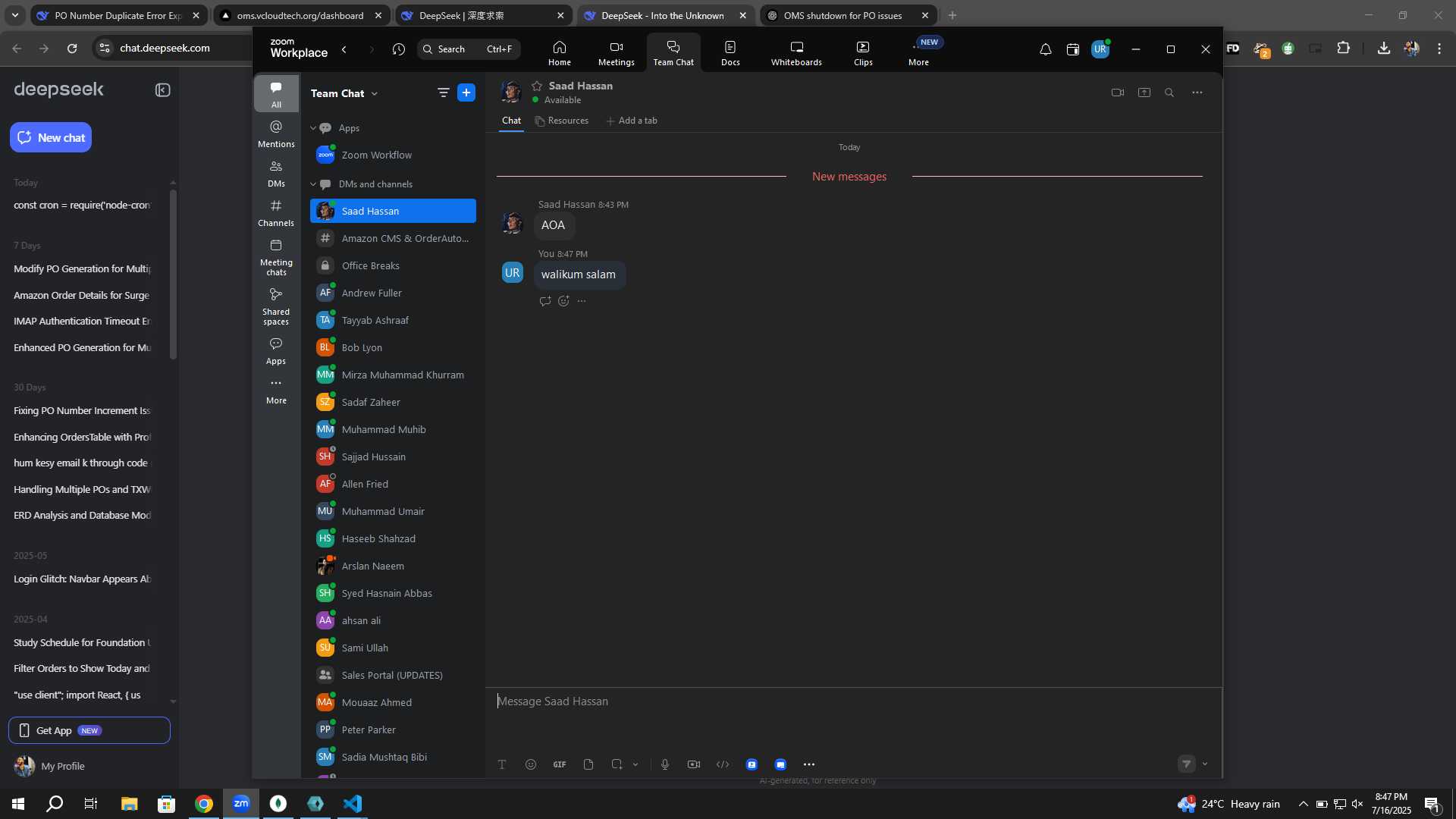Search within the Saad Hassan chat
This screenshot has width=1456, height=819.
pyautogui.click(x=1169, y=93)
